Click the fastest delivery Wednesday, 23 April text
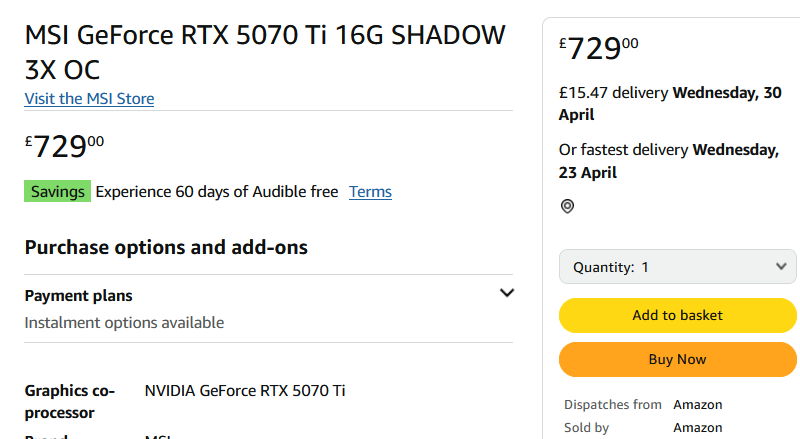800x439 pixels. (668, 161)
